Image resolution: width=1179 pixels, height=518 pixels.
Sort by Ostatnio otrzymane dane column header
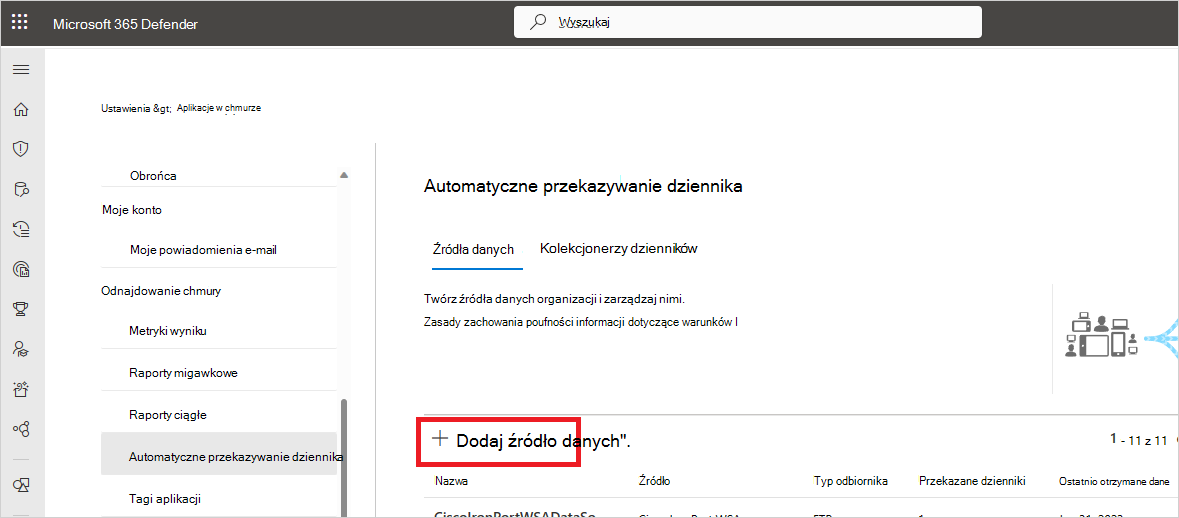tap(1114, 481)
